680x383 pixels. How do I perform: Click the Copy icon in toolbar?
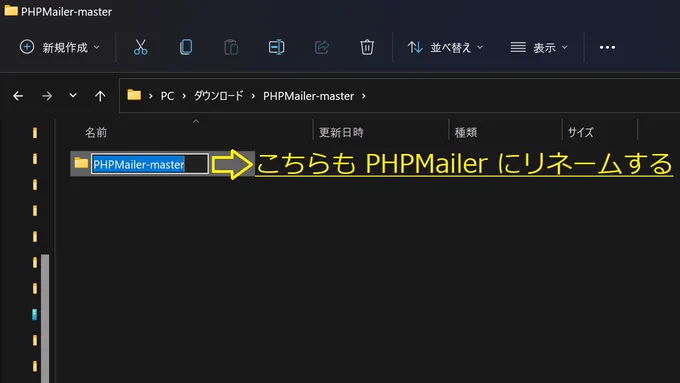pyautogui.click(x=186, y=47)
